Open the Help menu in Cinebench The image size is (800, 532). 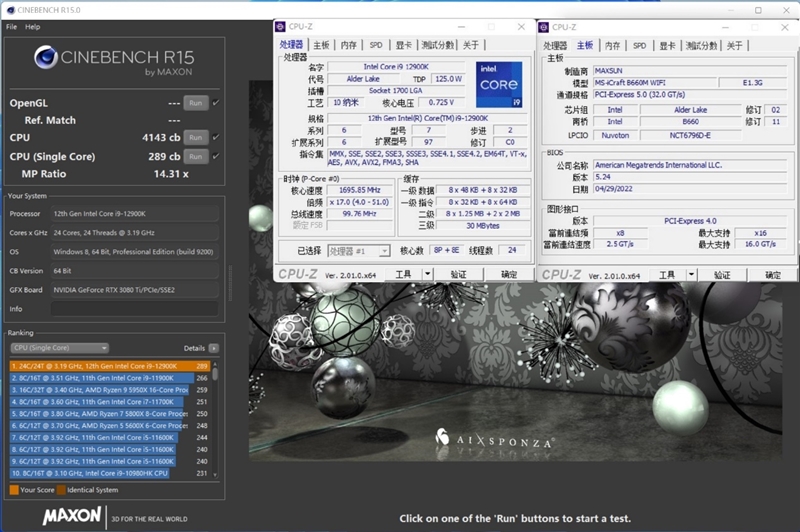coord(33,27)
